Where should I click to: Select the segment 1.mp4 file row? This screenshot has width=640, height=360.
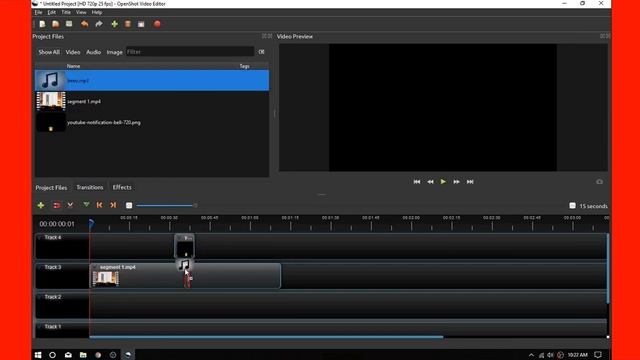click(152, 101)
